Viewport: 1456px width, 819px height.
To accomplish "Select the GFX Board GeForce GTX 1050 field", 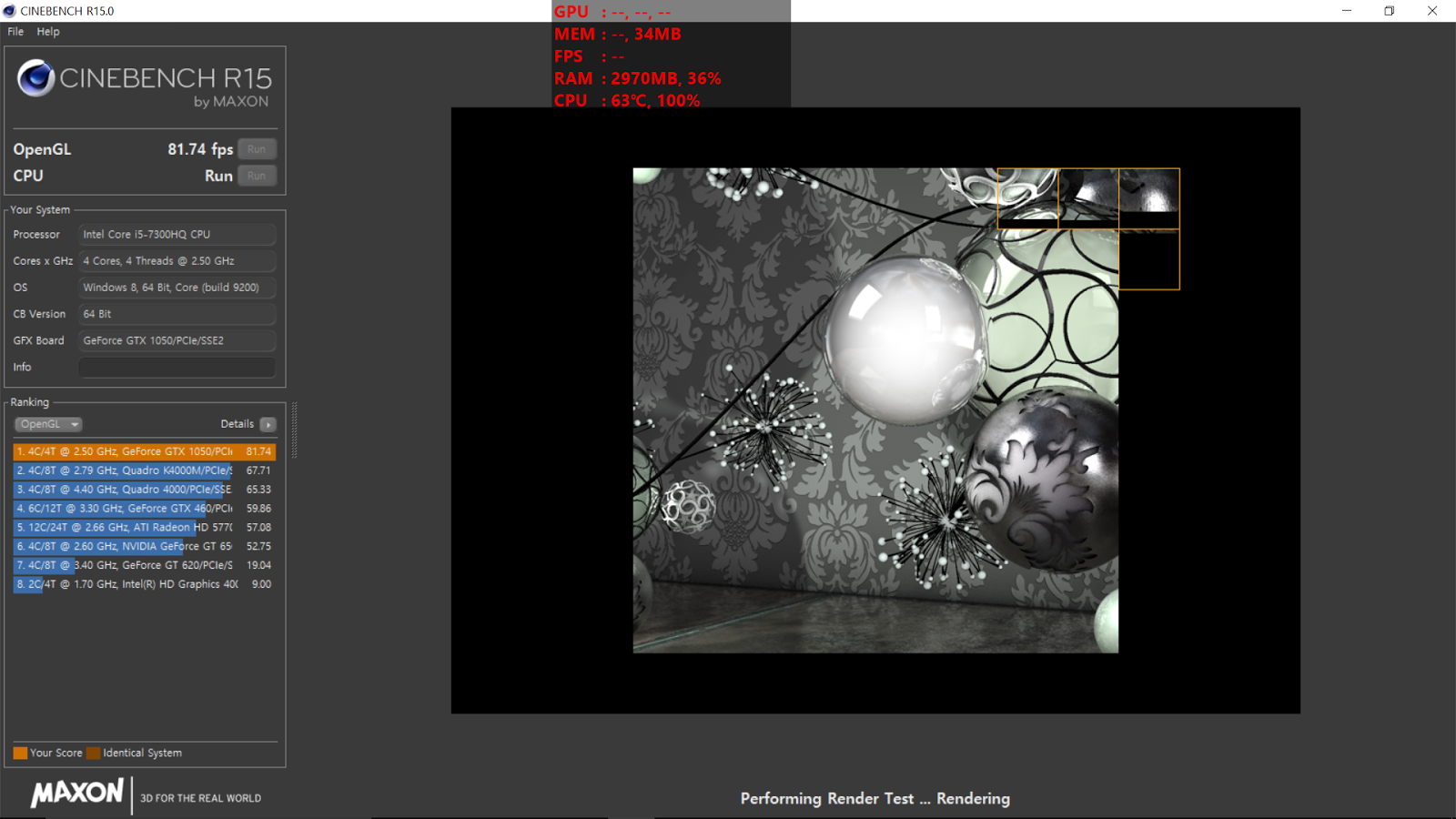I will coord(177,340).
